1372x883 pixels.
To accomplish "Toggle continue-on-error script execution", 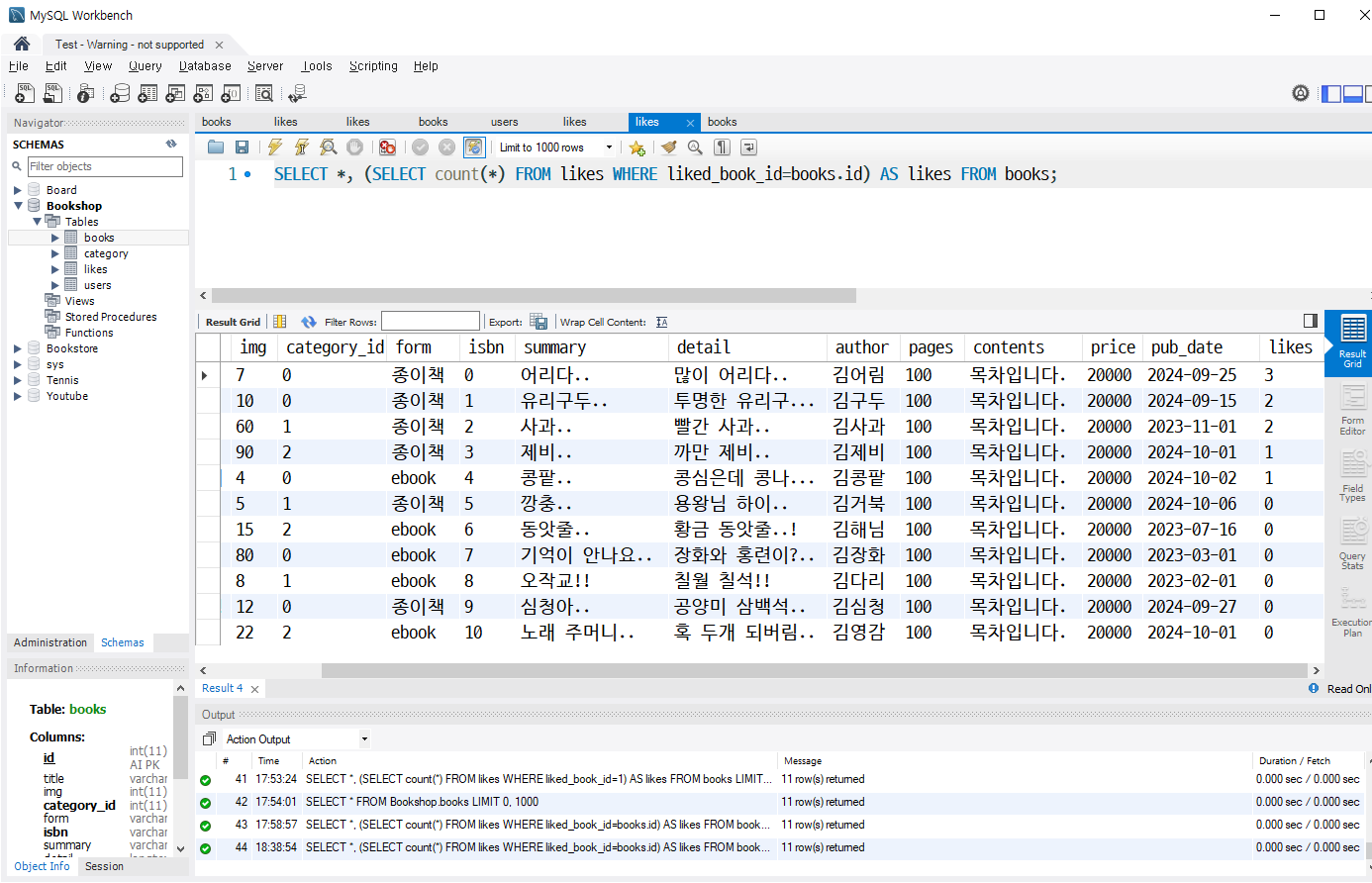I will tap(387, 147).
